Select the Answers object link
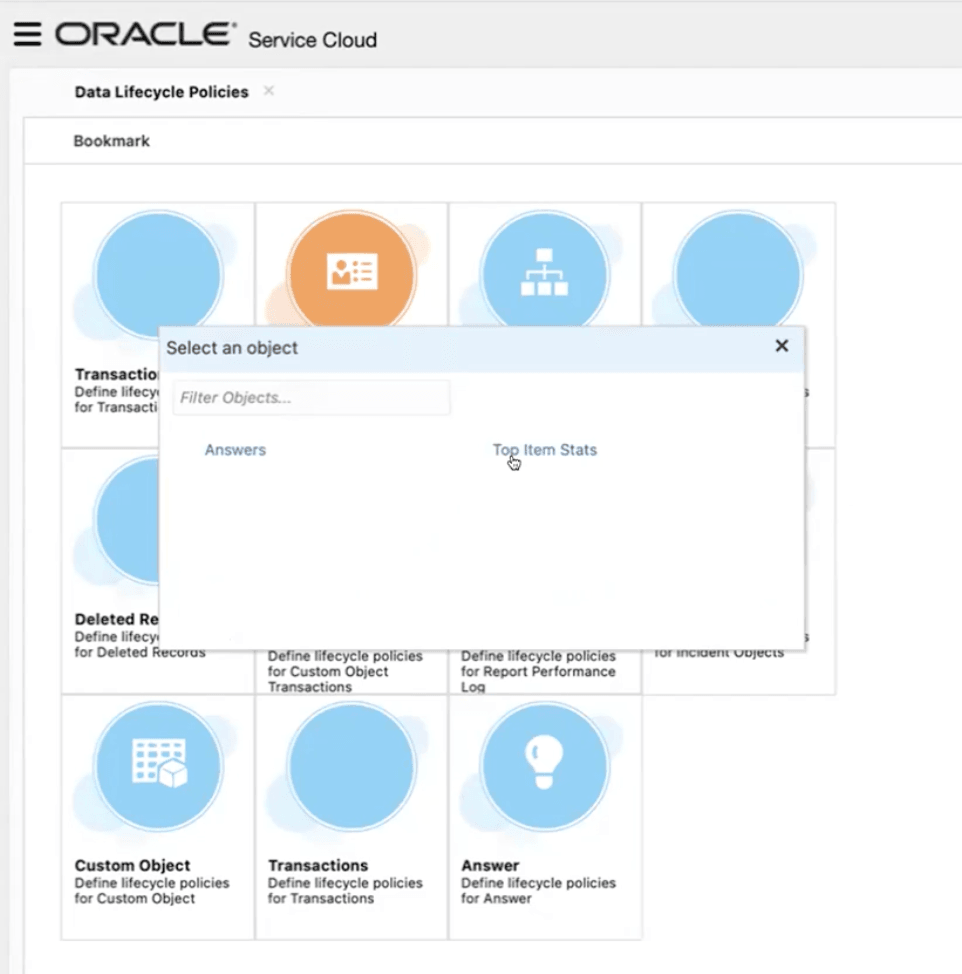The image size is (962, 974). [235, 450]
